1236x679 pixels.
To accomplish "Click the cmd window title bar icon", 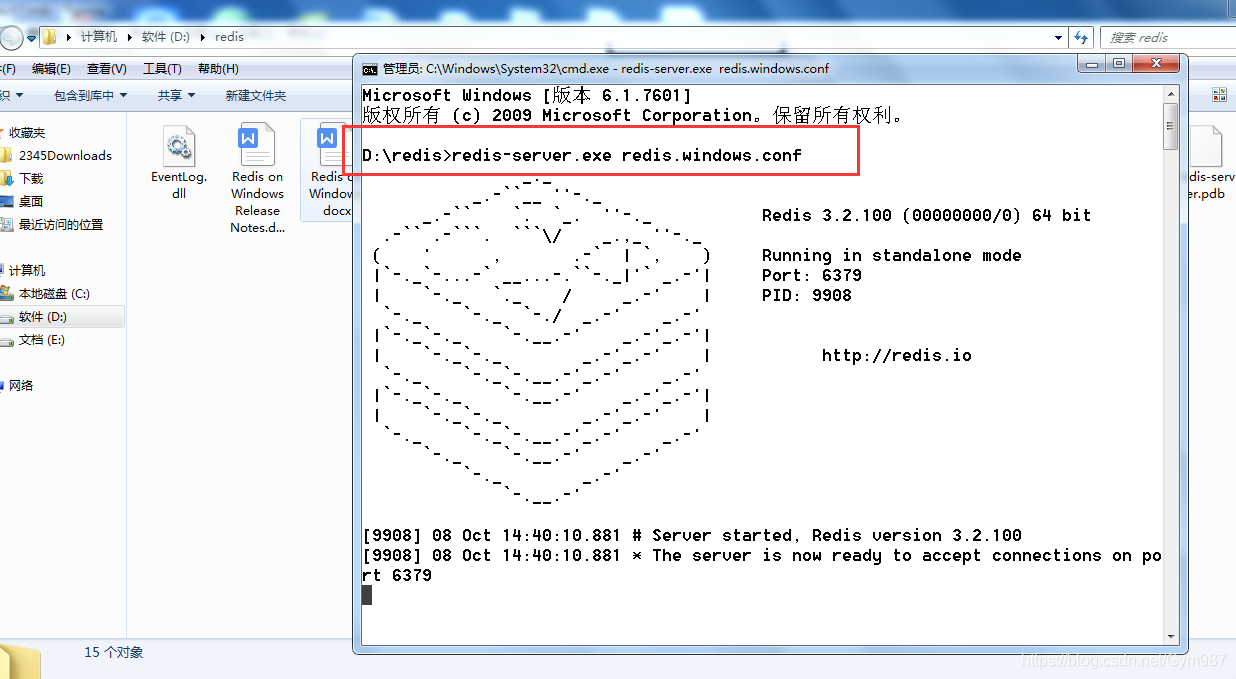I will tap(370, 69).
